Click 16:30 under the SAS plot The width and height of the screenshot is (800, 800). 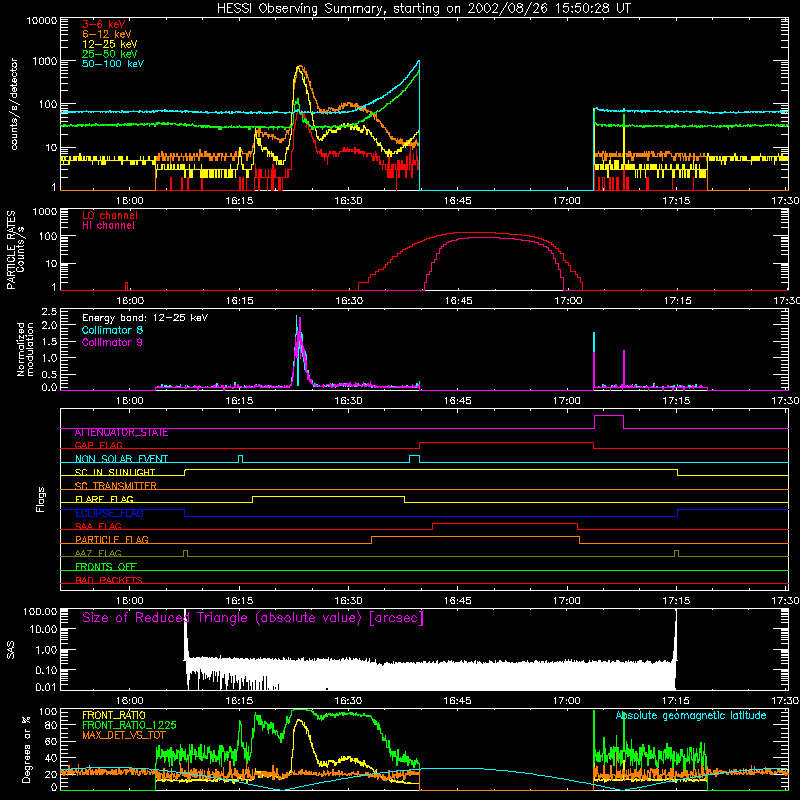(348, 701)
